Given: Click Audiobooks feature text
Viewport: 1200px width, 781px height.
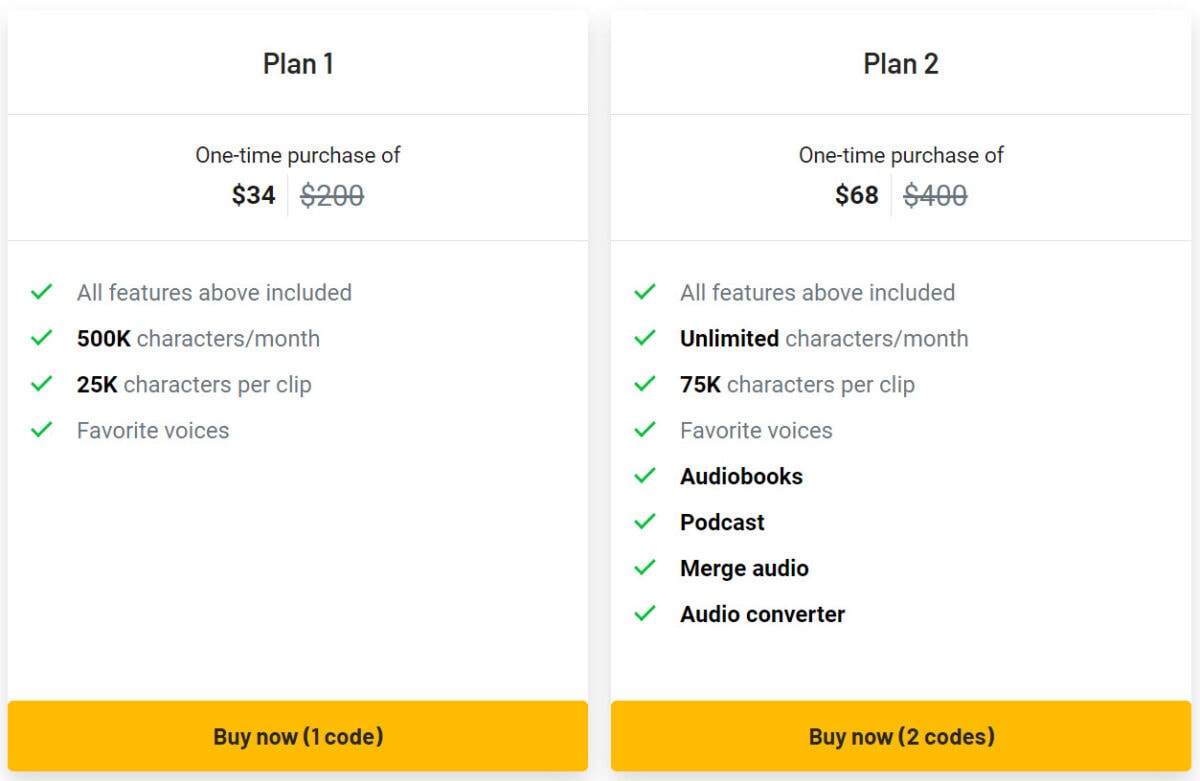Looking at the screenshot, I should click(x=741, y=476).
